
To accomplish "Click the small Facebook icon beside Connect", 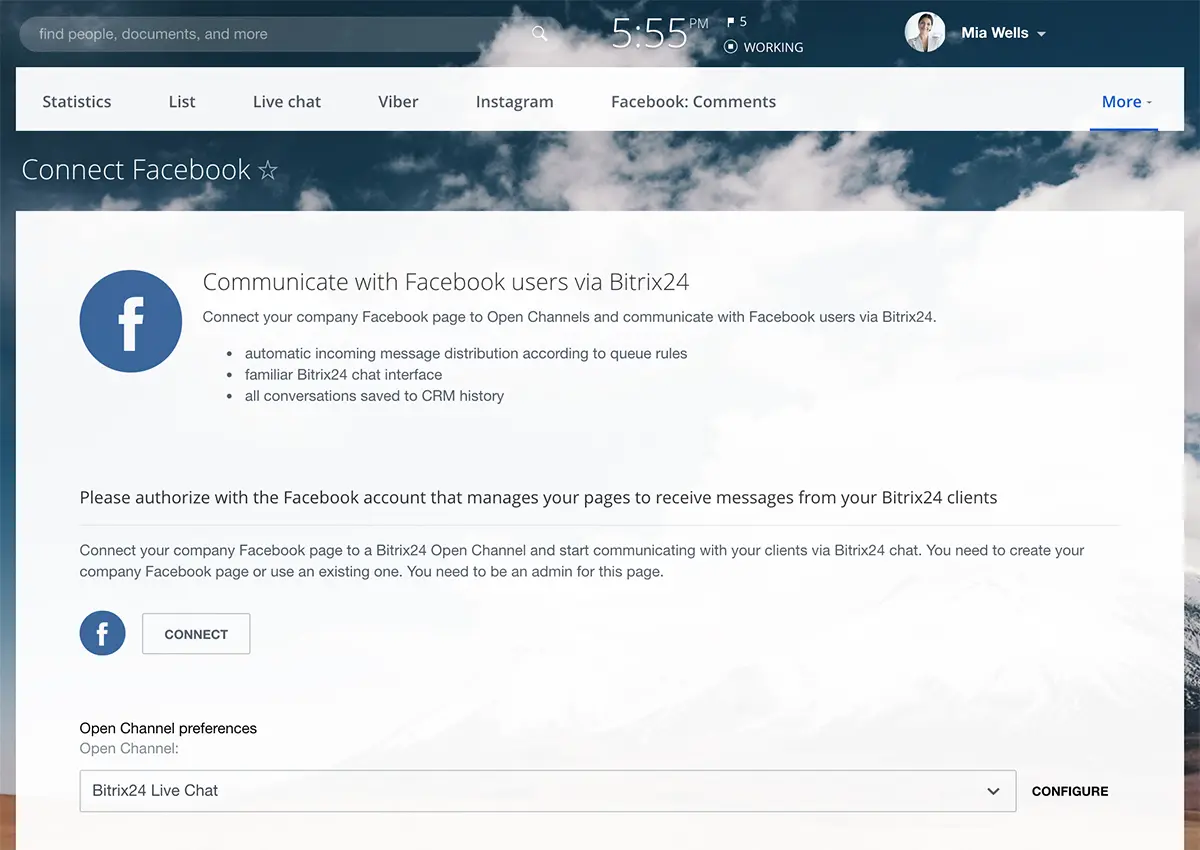I will click(102, 634).
